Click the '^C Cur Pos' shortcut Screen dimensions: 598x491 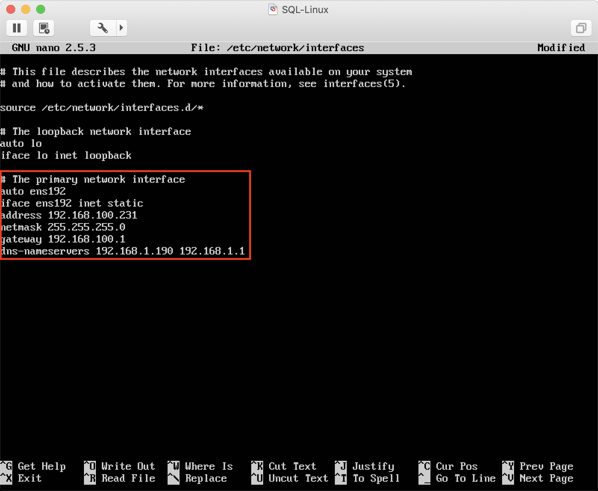click(448, 466)
